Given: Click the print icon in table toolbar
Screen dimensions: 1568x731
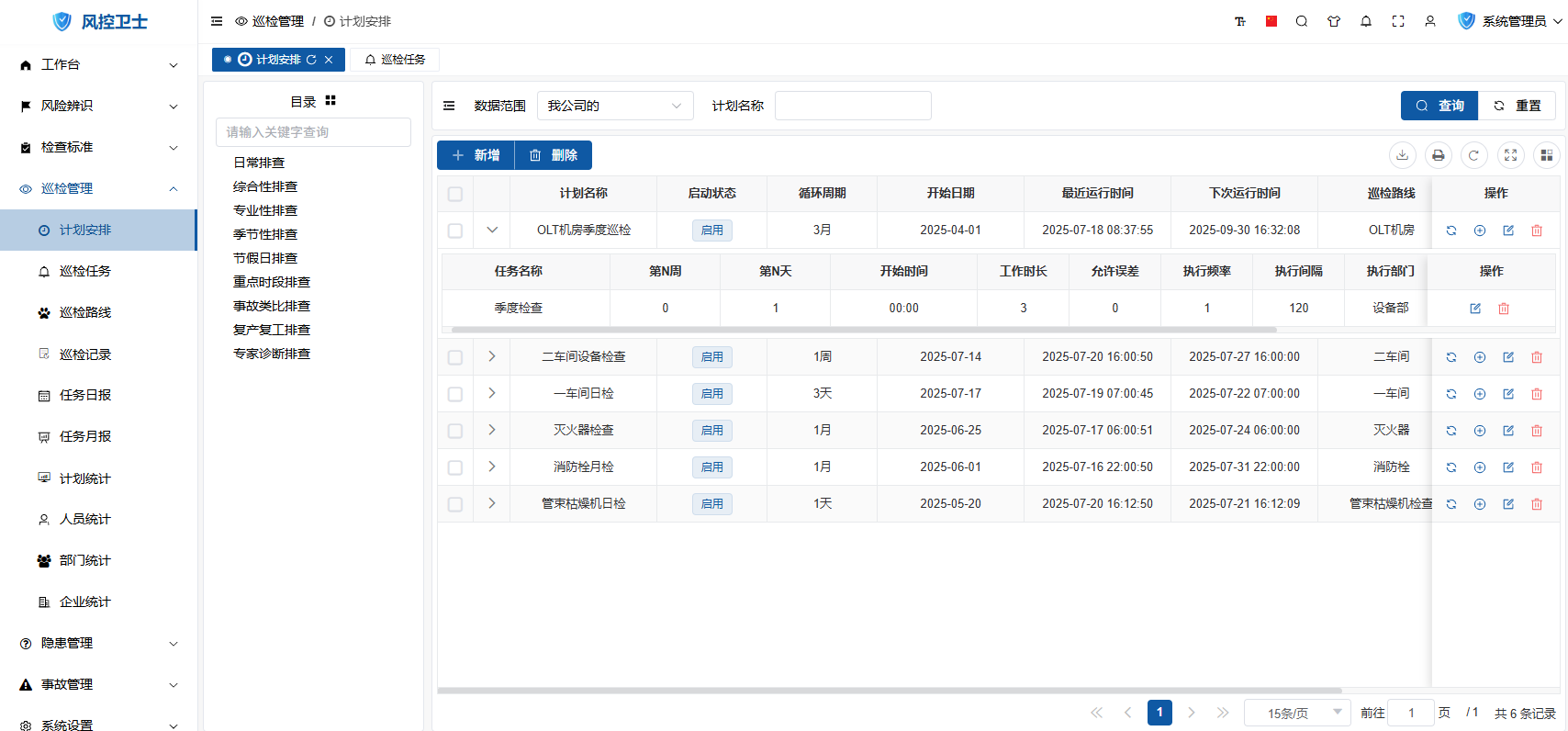Looking at the screenshot, I should [1438, 155].
